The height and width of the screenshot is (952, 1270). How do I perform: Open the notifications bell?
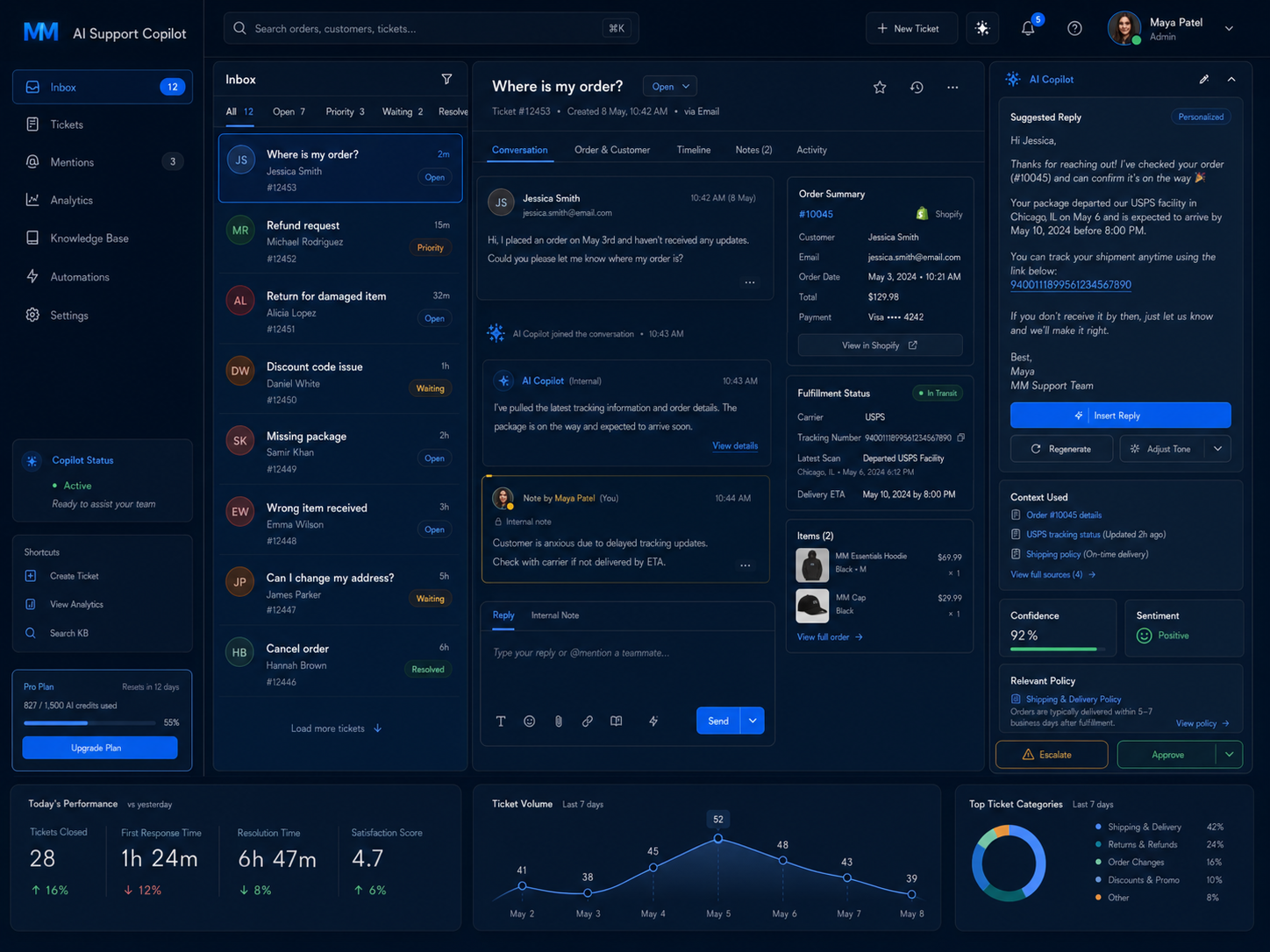[x=1028, y=28]
